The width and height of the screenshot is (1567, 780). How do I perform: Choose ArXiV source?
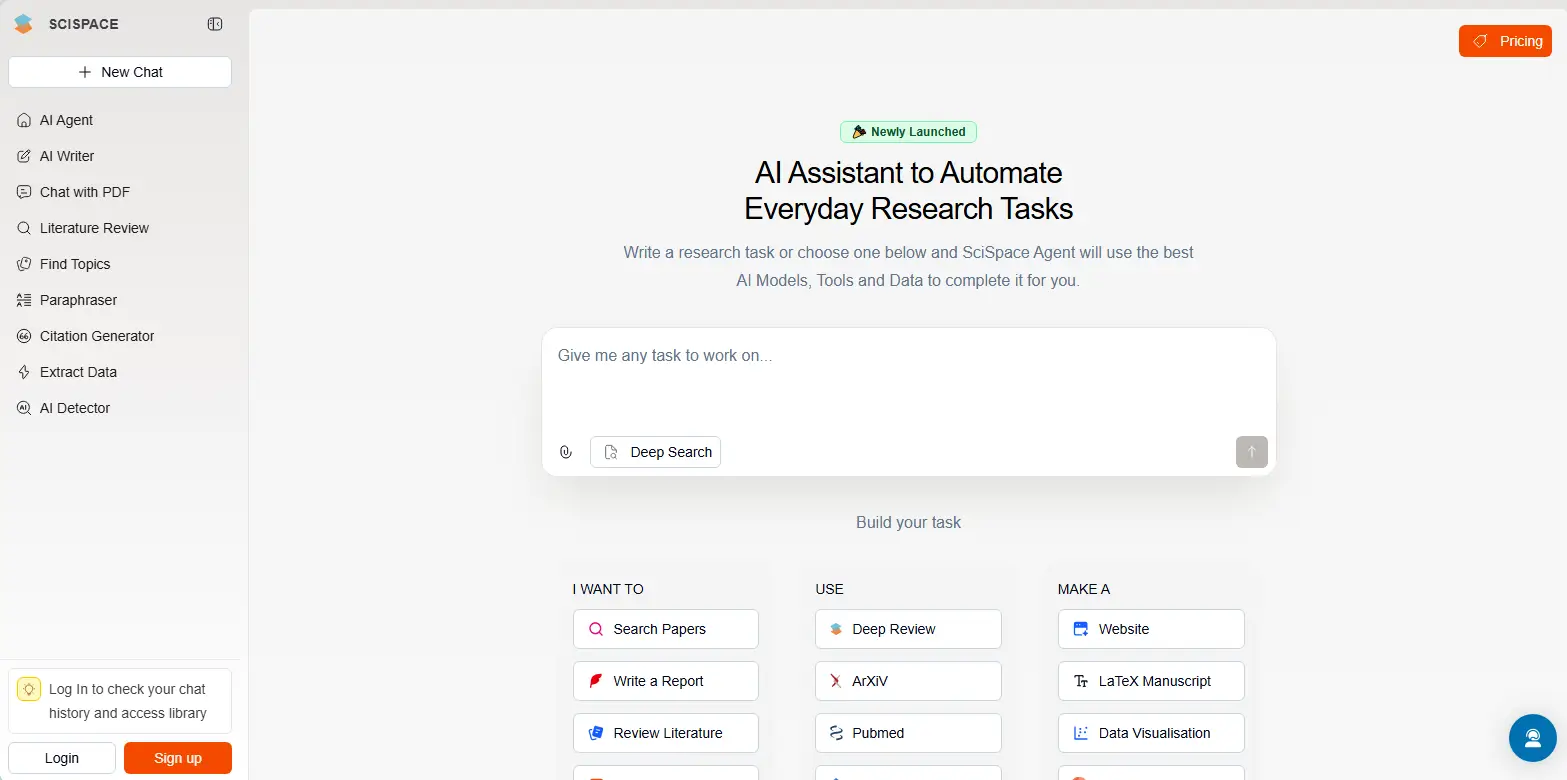tap(908, 681)
